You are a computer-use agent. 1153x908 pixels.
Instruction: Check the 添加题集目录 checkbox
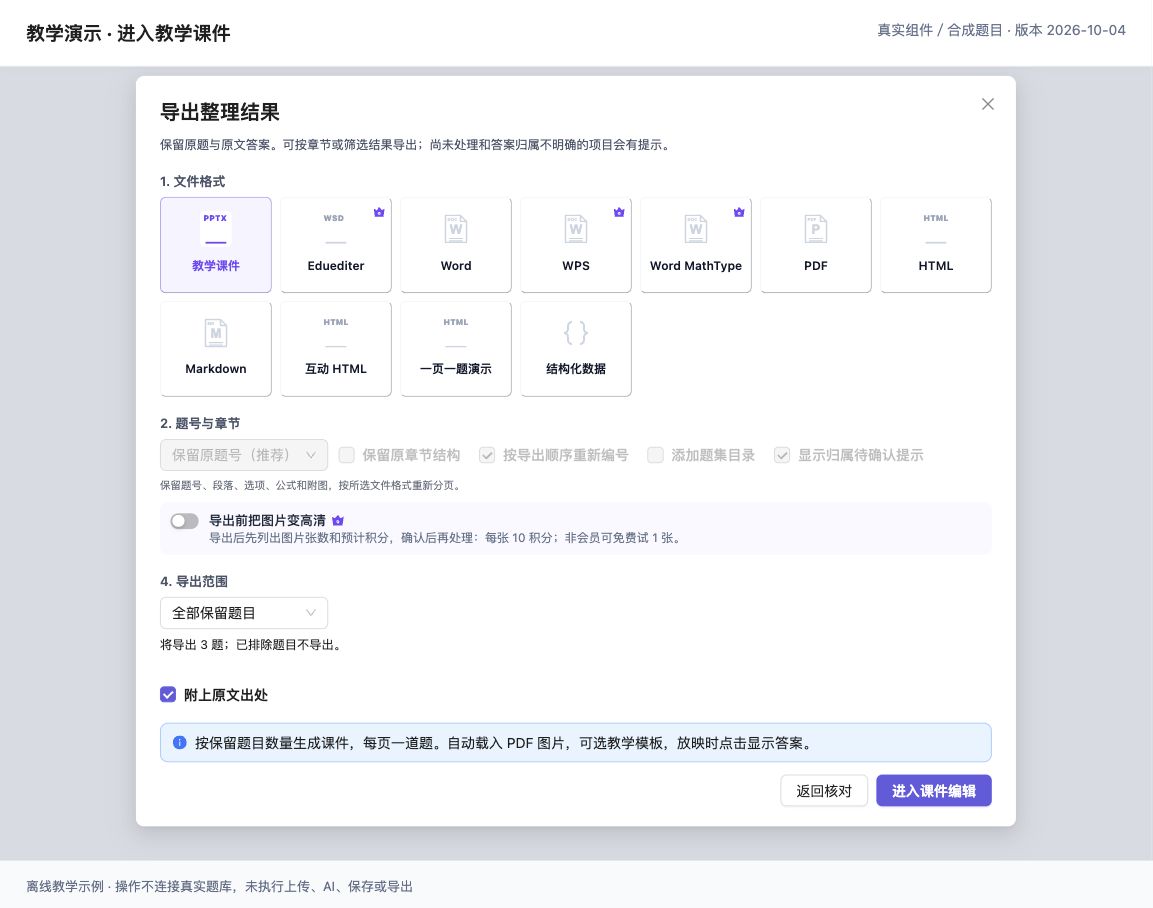(655, 455)
